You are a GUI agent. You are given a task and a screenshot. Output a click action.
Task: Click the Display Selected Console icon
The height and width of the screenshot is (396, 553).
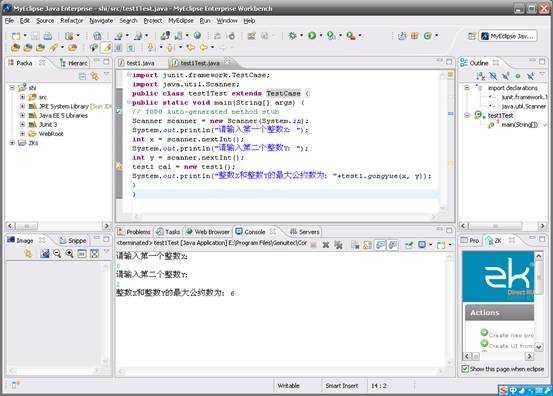click(422, 244)
